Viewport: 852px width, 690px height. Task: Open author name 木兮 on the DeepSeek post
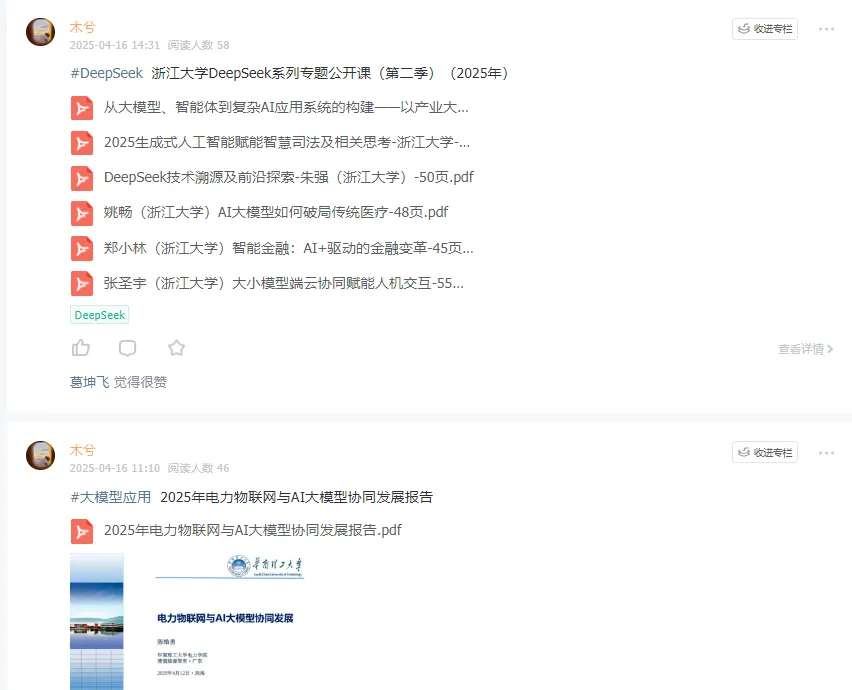83,27
